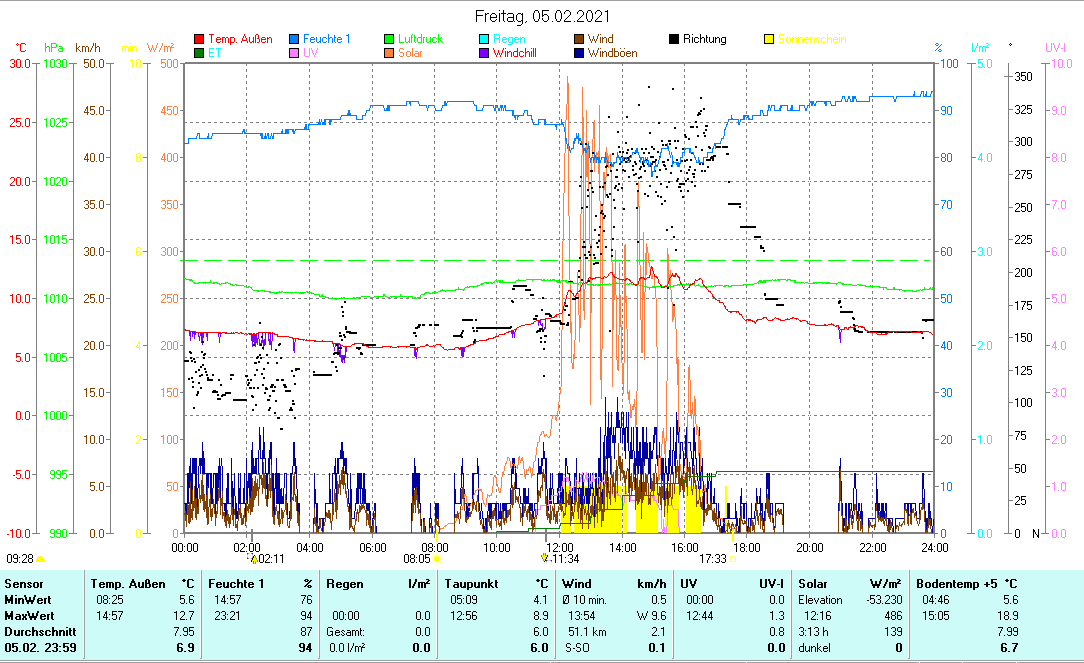Click the yellow Sonnenschein legend swatch
The height and width of the screenshot is (663, 1084).
pyautogui.click(x=770, y=40)
